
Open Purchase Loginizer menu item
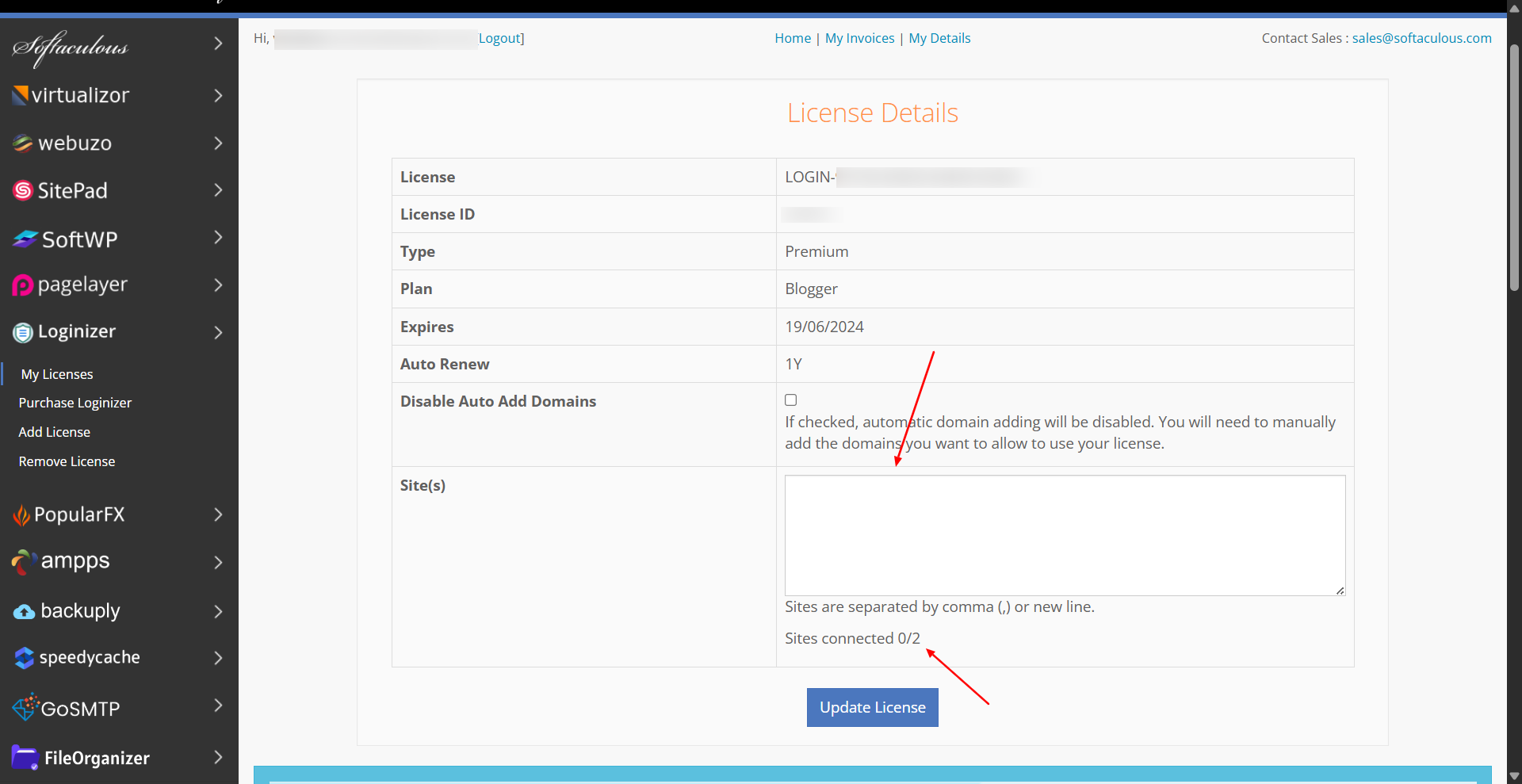click(75, 403)
